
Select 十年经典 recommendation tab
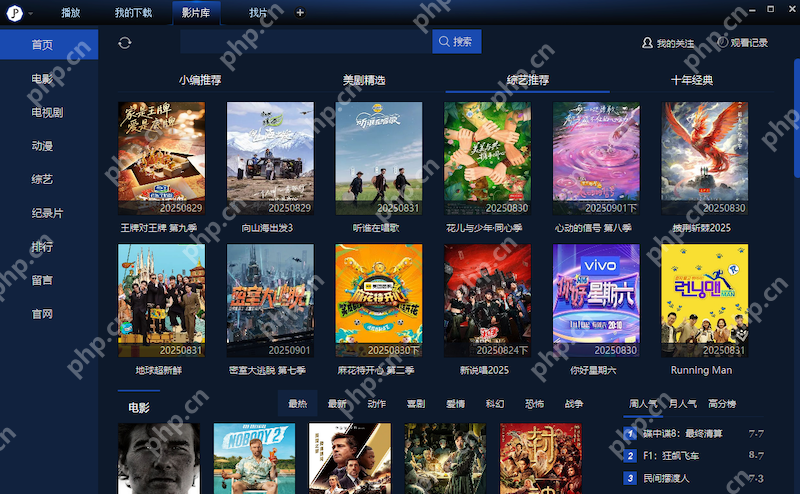pos(692,80)
